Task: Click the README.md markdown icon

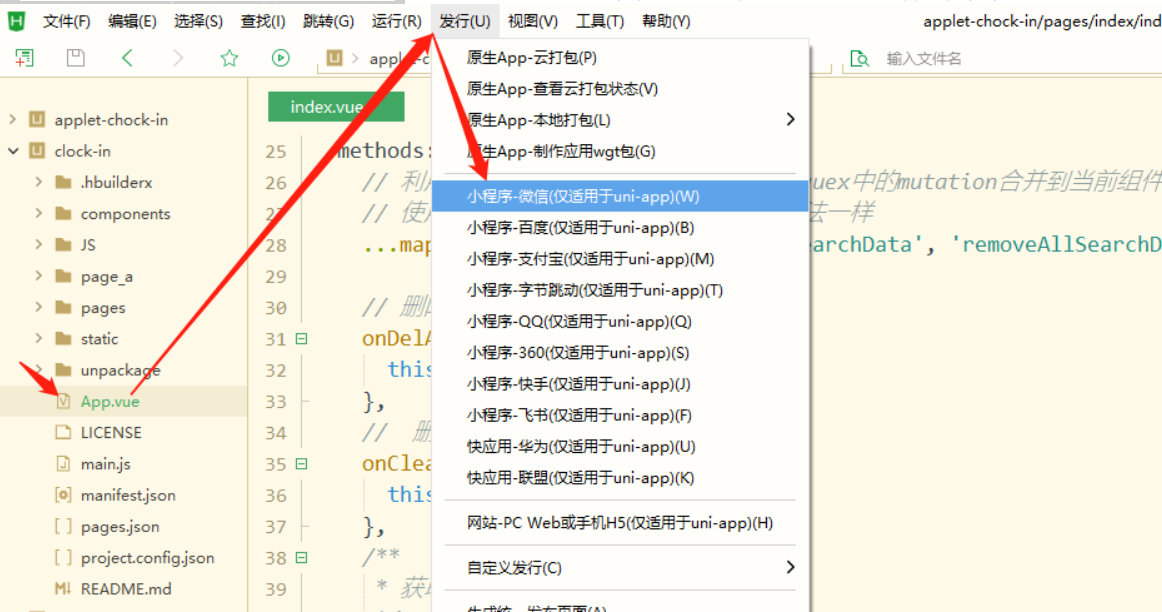Action: coord(64,589)
